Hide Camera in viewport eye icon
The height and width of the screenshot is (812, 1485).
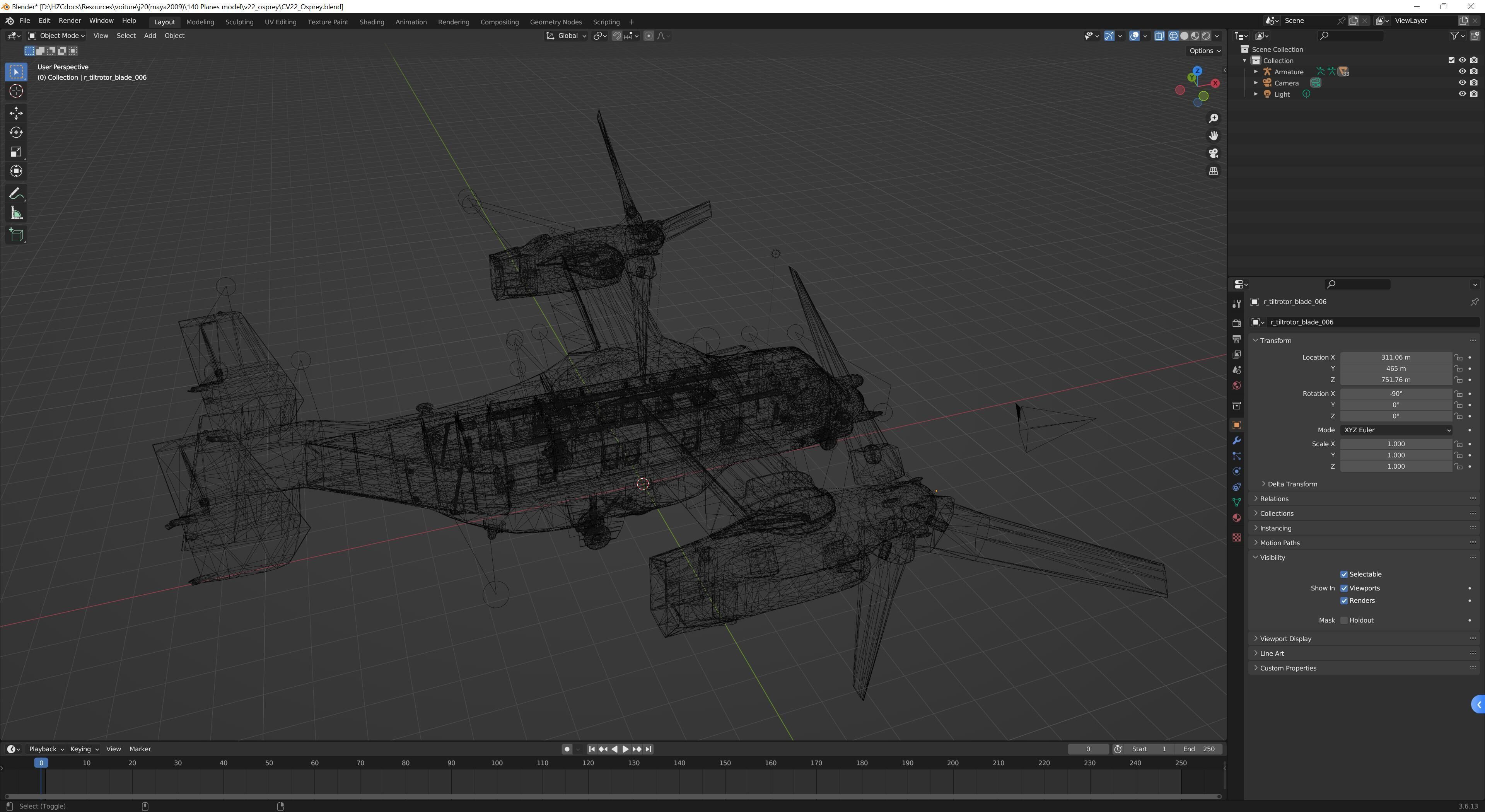[x=1462, y=82]
